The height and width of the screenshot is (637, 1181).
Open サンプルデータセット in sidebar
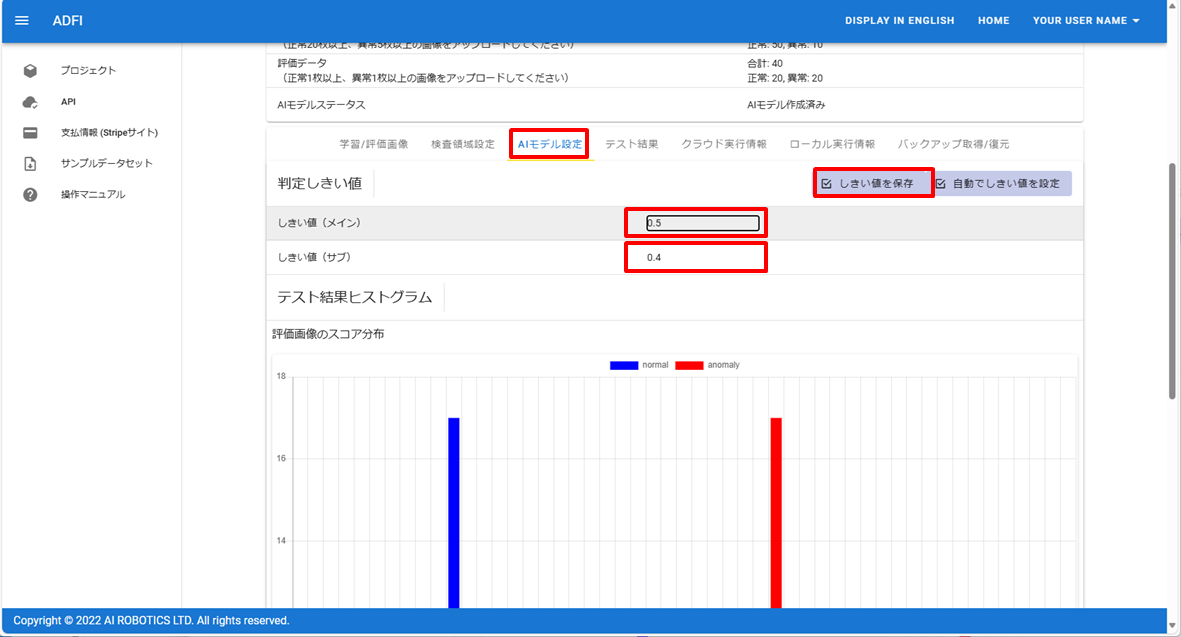(106, 163)
